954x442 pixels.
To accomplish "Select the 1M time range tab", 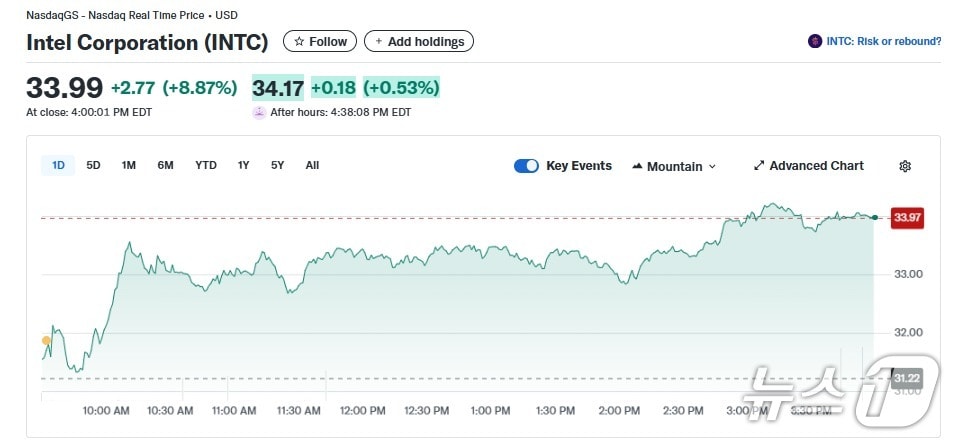I will [129, 165].
